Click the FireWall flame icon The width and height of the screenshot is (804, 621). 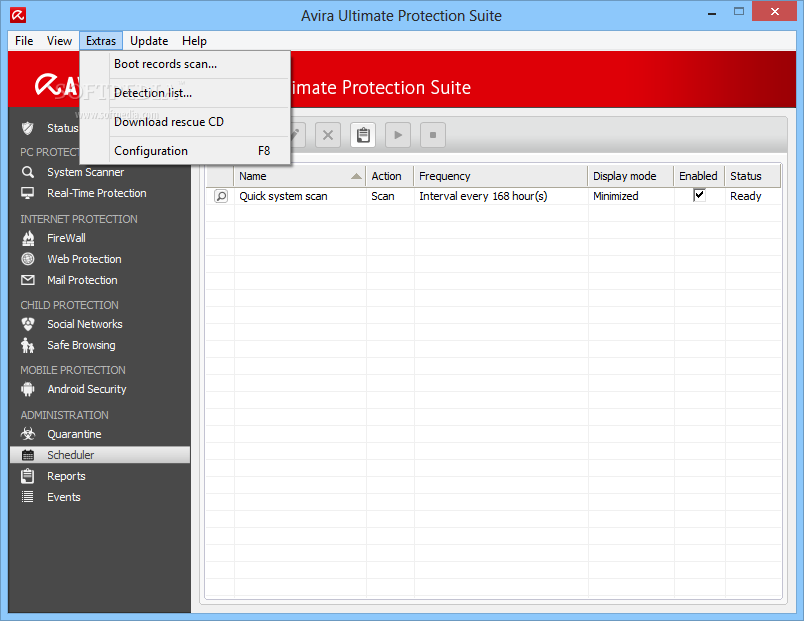(28, 238)
